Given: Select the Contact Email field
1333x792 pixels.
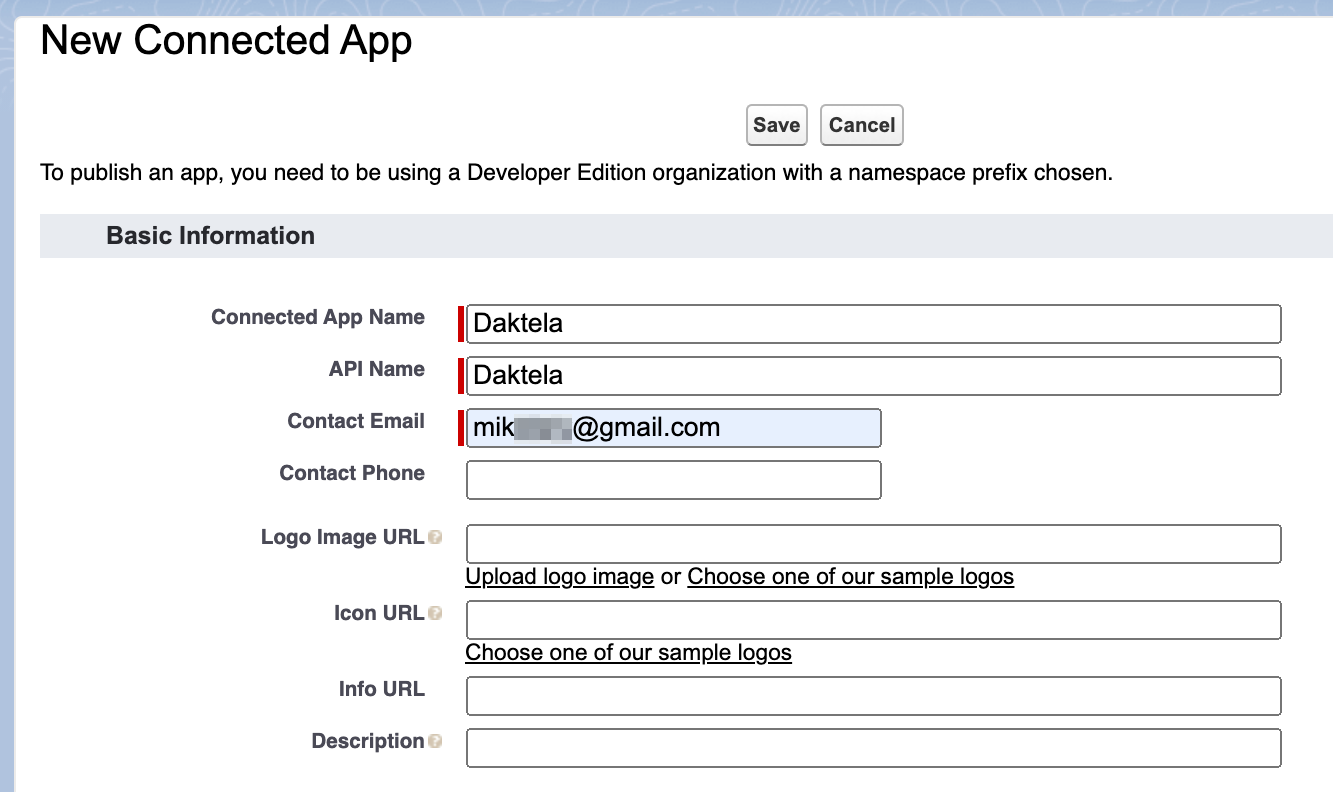Looking at the screenshot, I should pyautogui.click(x=670, y=427).
